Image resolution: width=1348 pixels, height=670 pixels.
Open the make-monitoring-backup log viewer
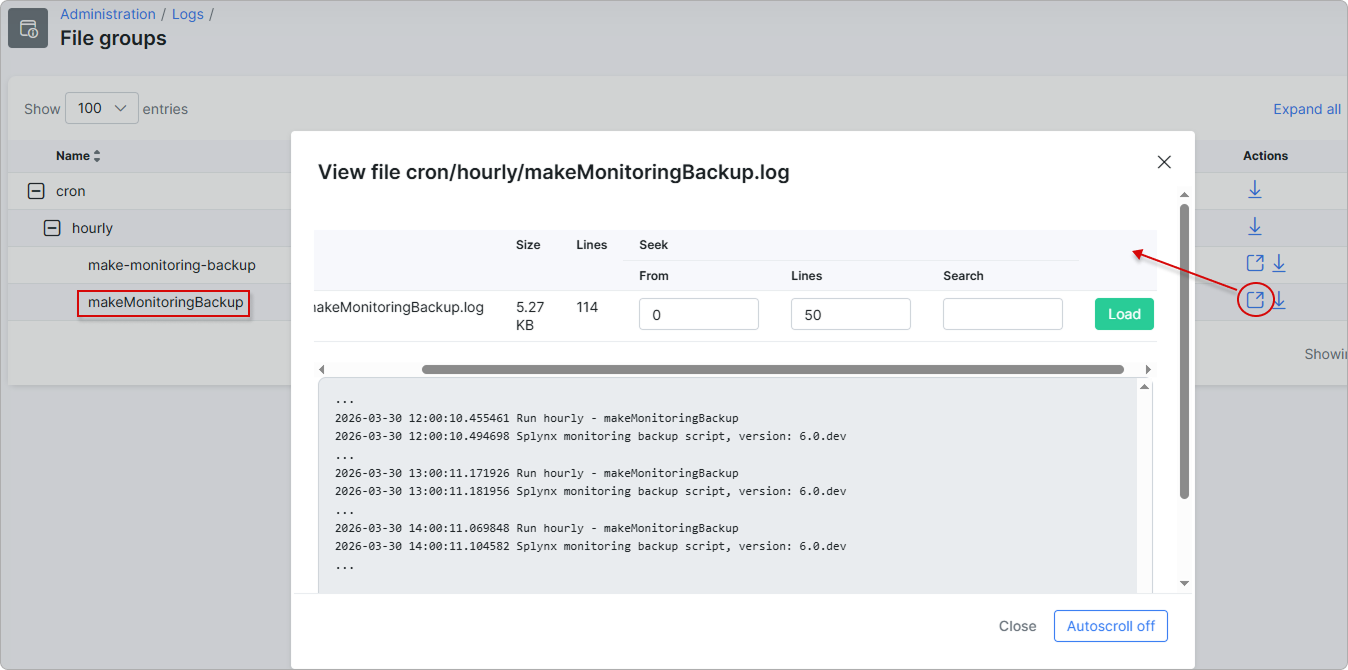(x=1255, y=263)
